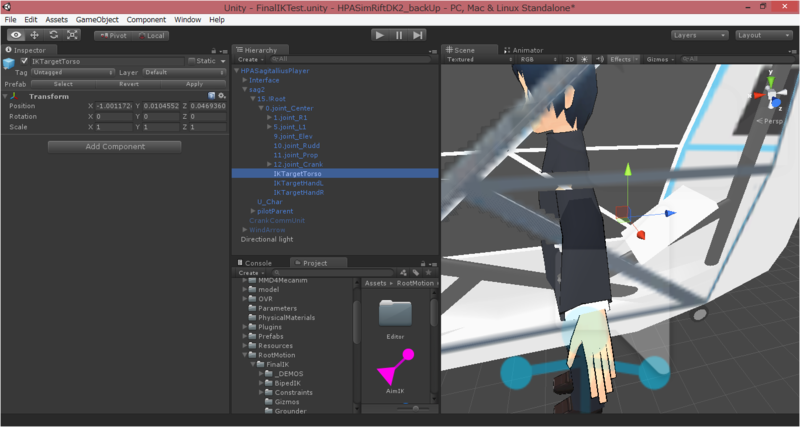
Task: Toggle Pivot/Center handle position
Action: click(x=113, y=36)
